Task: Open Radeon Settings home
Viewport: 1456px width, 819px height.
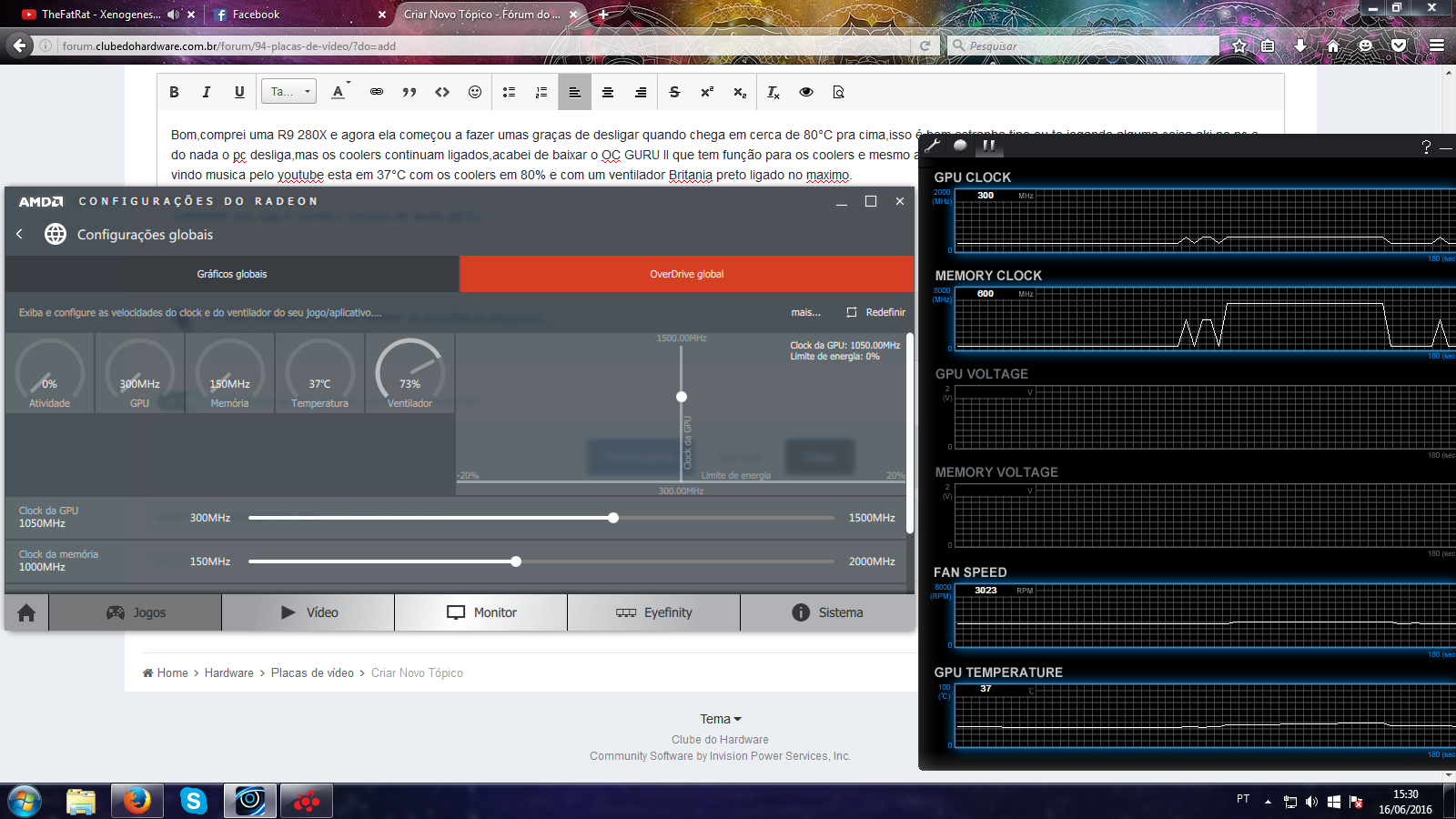Action: 26,612
